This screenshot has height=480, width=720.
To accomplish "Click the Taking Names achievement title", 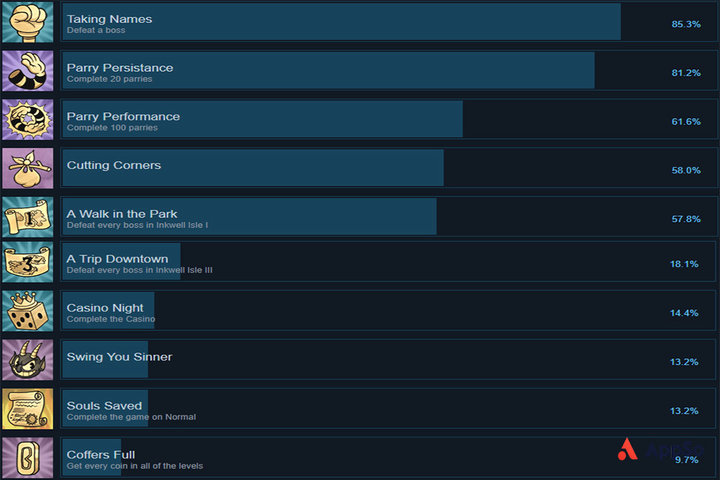I will tap(109, 19).
